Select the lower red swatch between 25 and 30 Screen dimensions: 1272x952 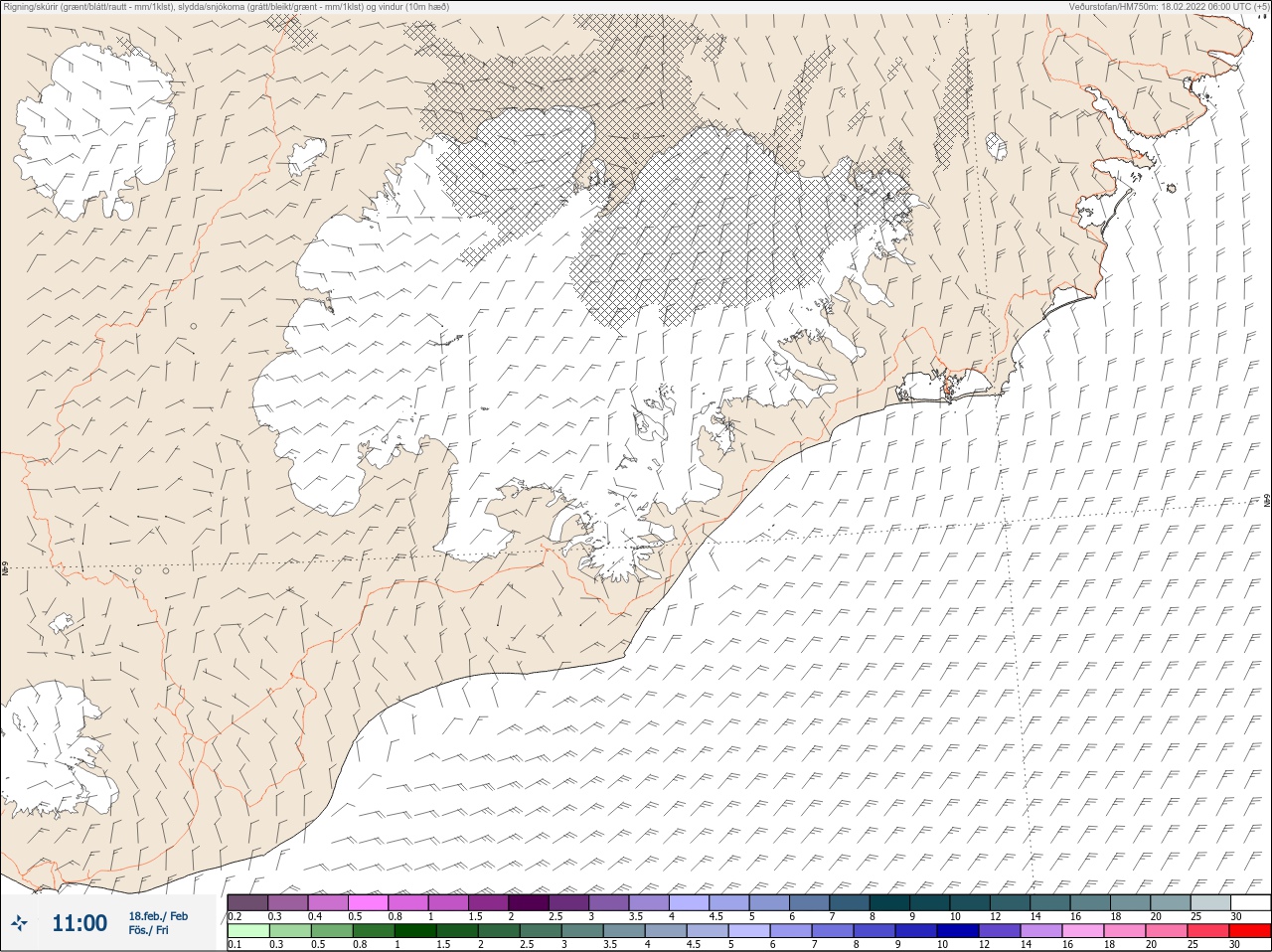[x=1208, y=930]
